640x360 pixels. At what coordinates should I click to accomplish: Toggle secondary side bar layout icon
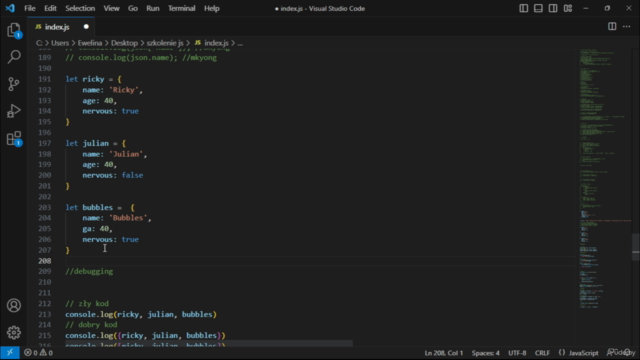point(553,8)
